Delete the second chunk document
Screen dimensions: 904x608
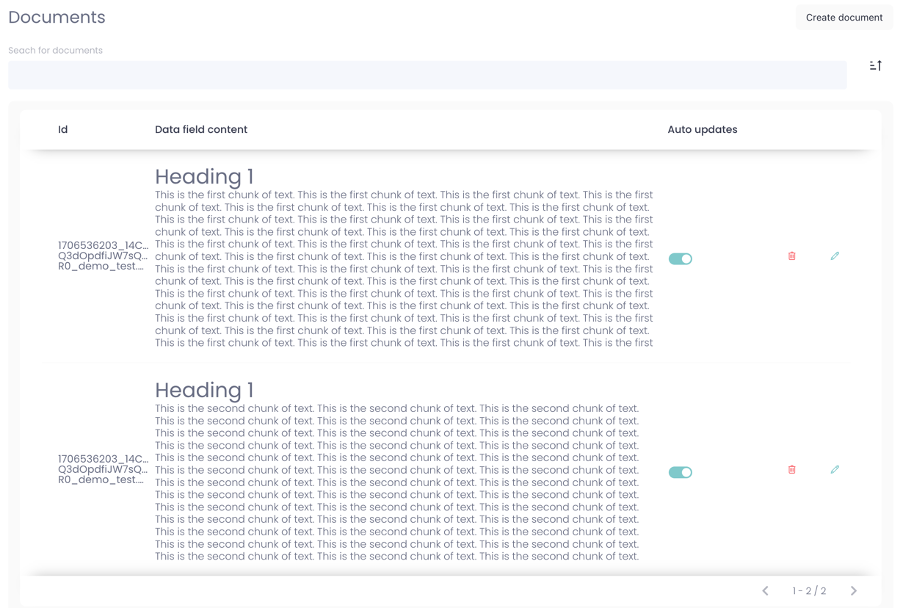click(x=792, y=469)
